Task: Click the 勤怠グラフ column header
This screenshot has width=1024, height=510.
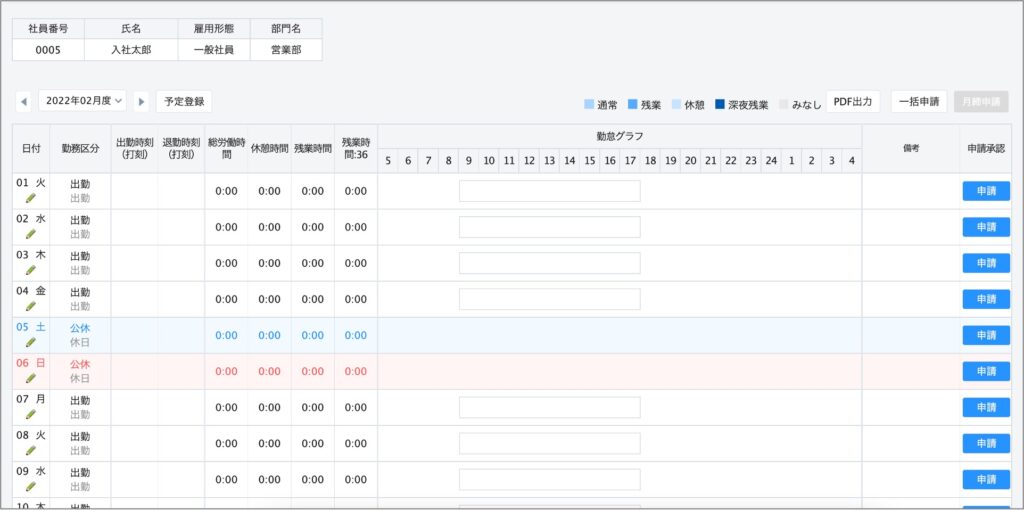Action: coord(619,136)
